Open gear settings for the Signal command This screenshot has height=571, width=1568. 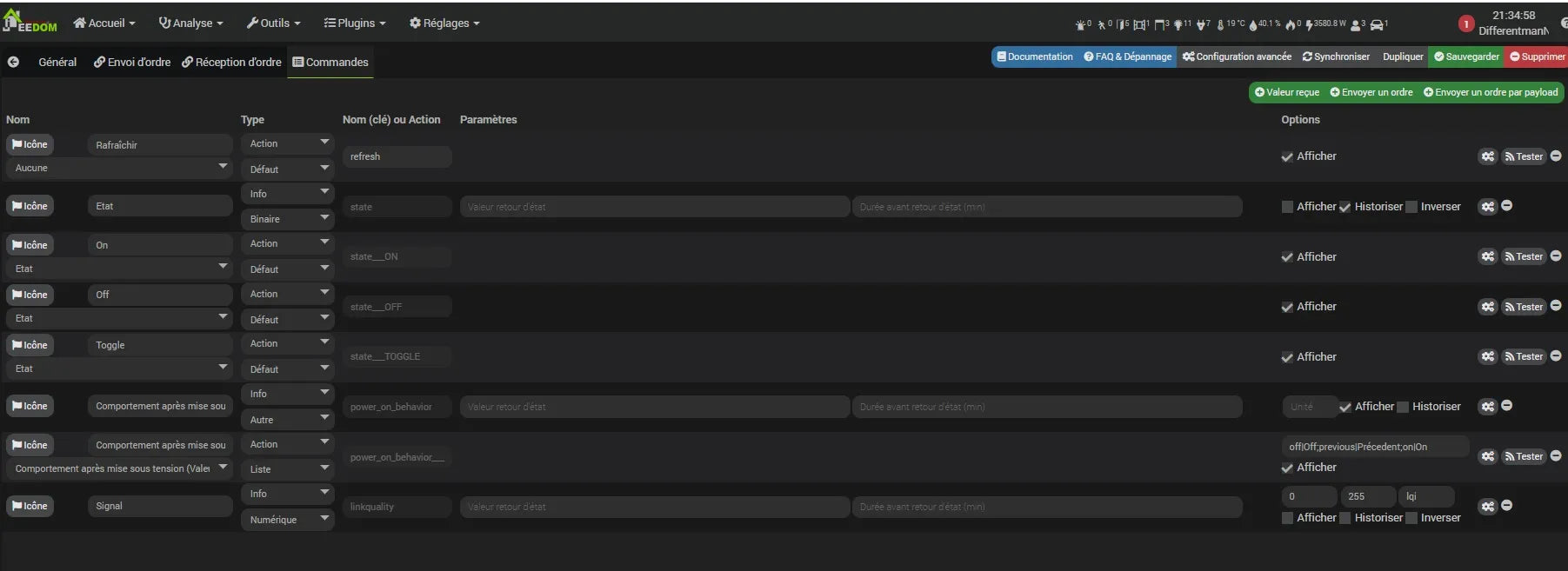coord(1487,507)
